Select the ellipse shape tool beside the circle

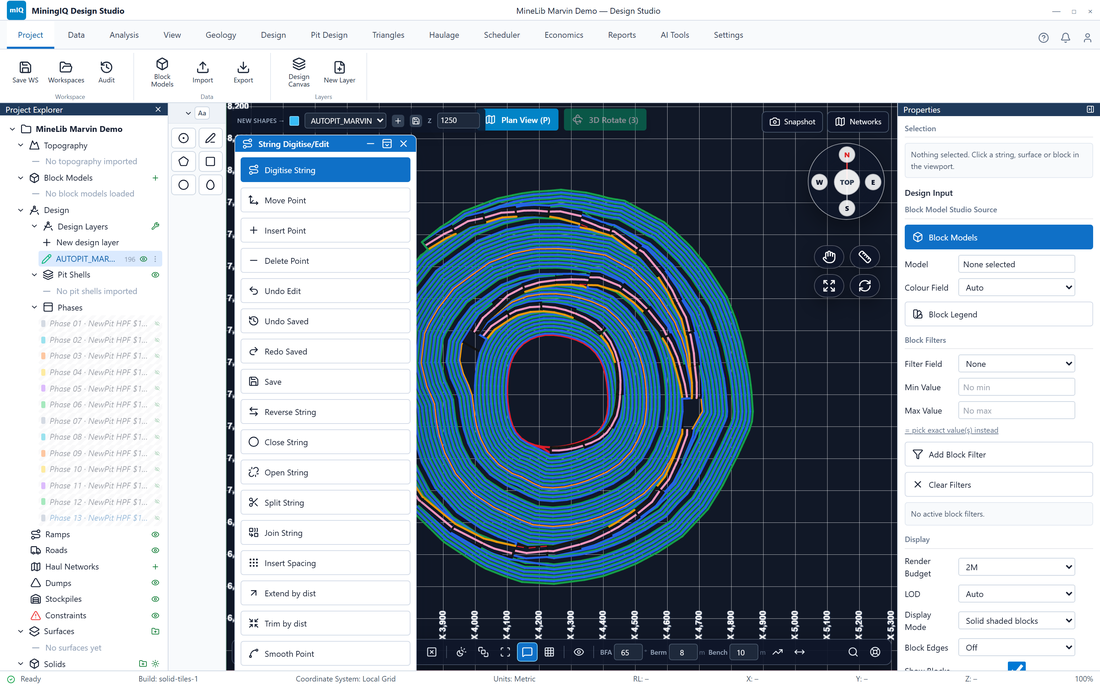210,185
